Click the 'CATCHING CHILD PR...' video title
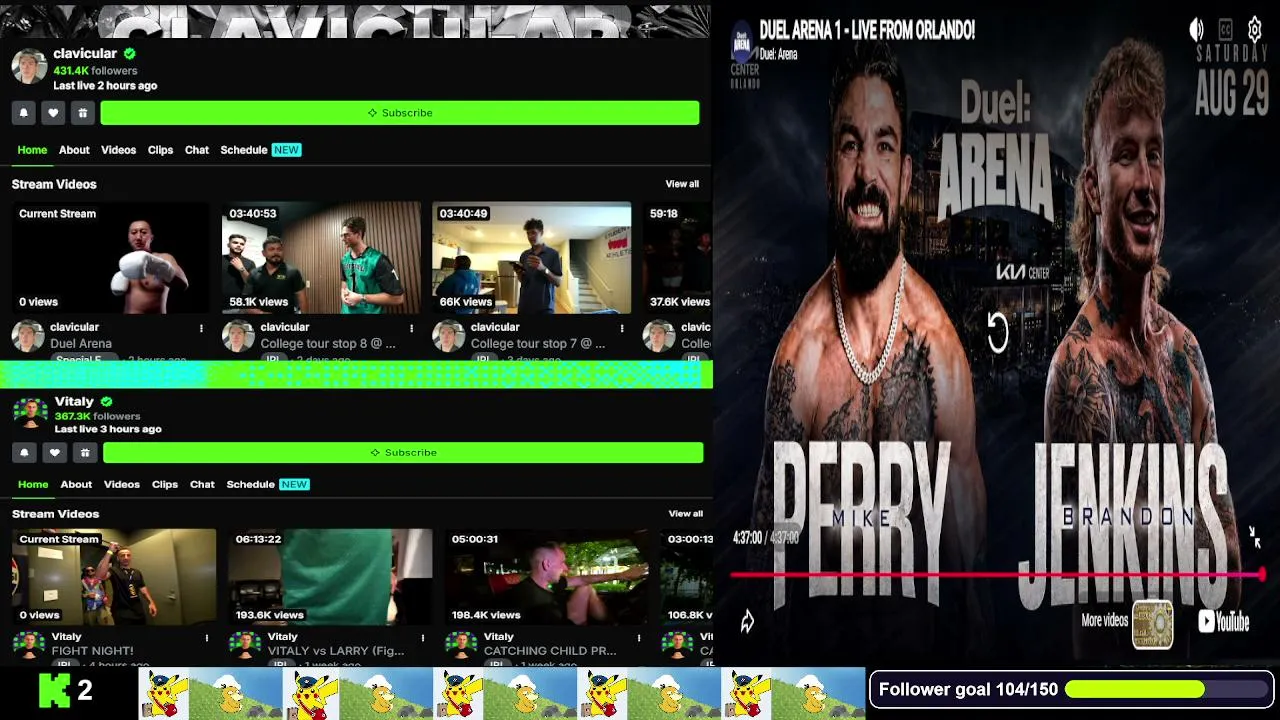1280x720 pixels. [x=550, y=651]
